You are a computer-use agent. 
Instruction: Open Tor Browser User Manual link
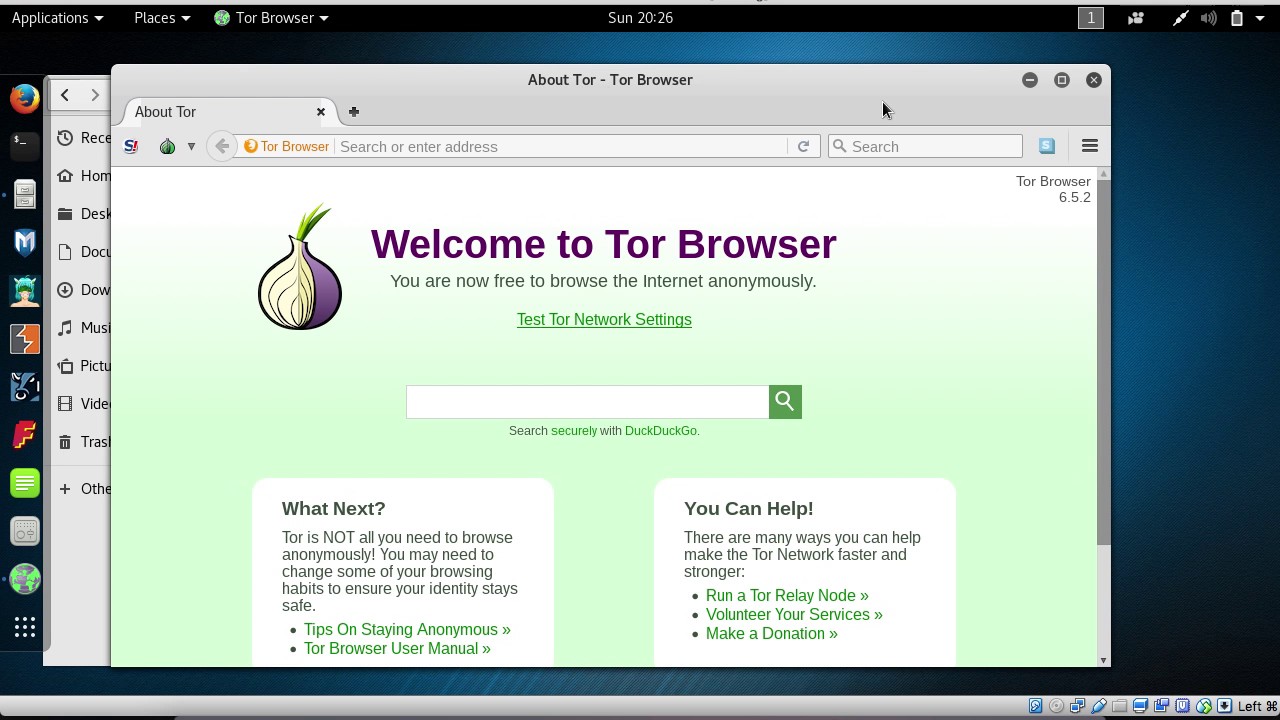pos(397,648)
